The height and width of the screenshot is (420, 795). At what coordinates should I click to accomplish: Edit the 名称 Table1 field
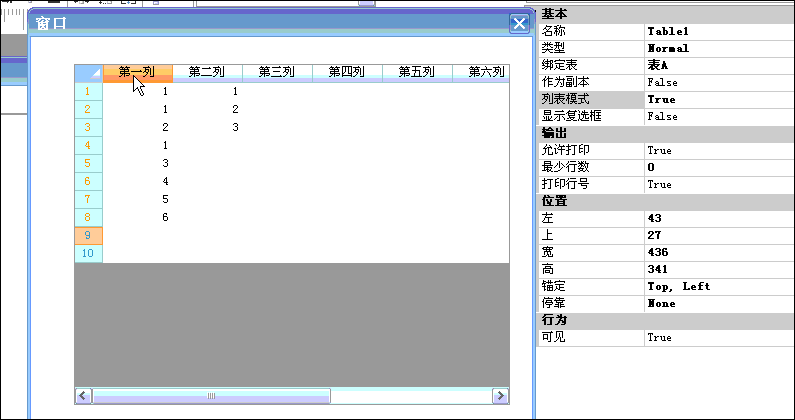tap(719, 31)
